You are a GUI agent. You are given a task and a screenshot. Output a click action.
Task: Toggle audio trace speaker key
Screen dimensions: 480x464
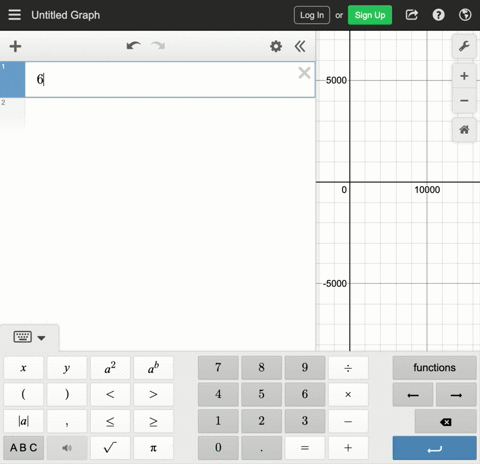pos(67,448)
